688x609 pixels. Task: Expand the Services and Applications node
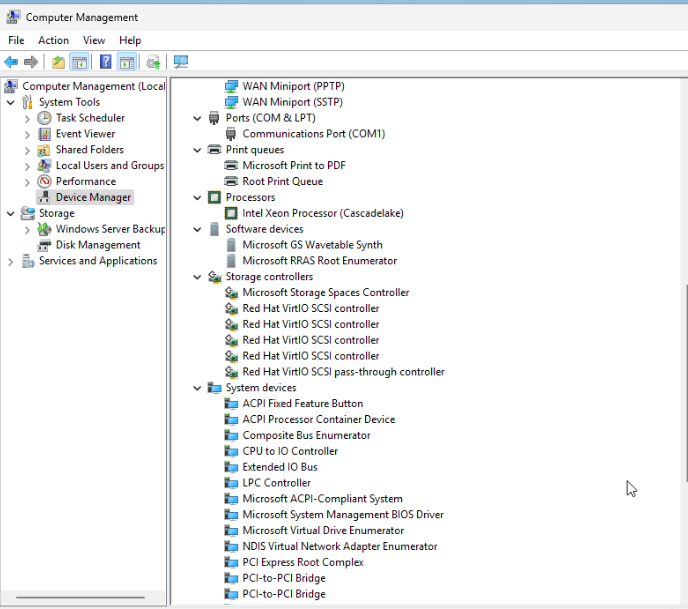[11, 261]
